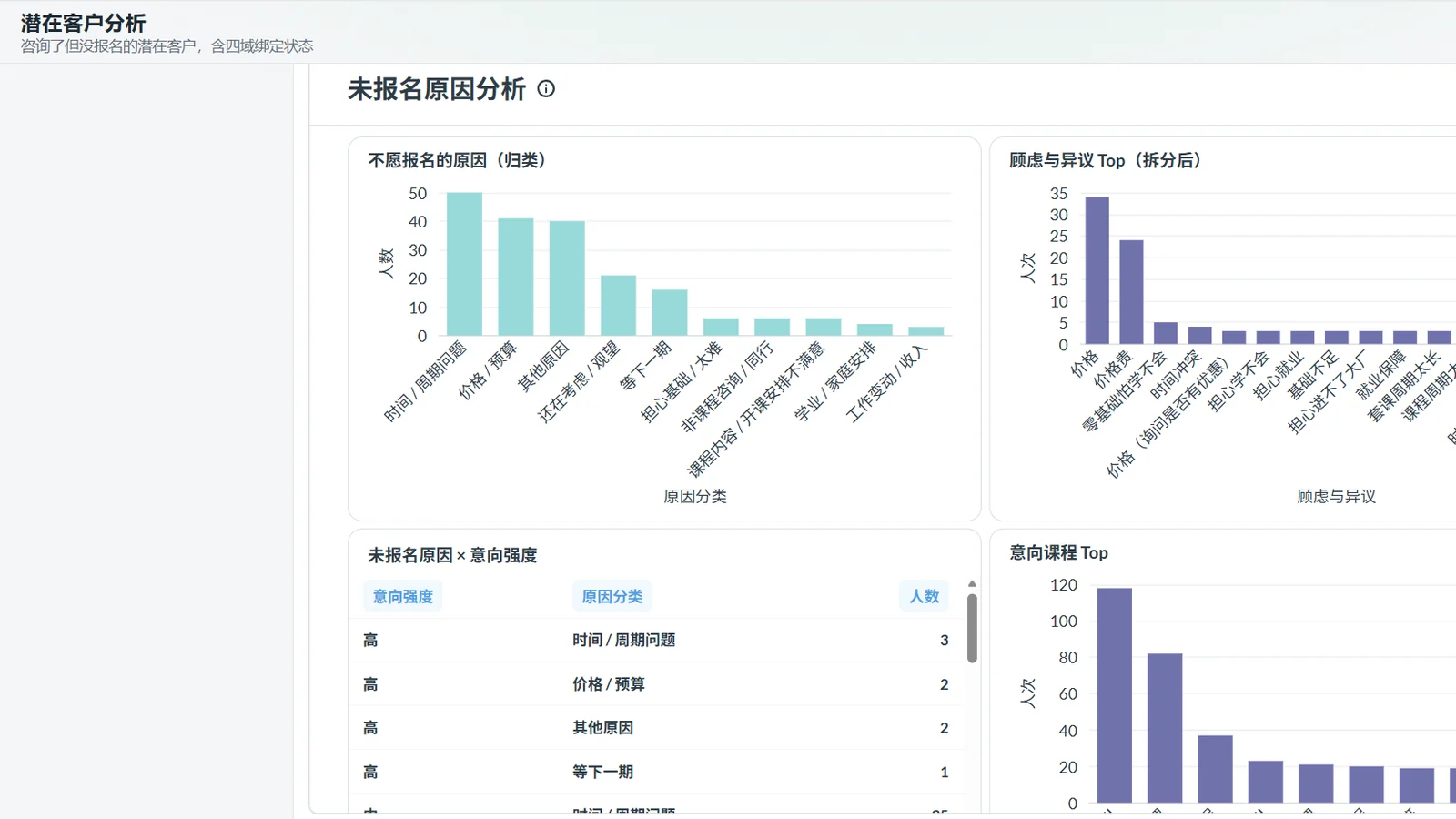This screenshot has height=819, width=1456.
Task: Click the 未报名原因 × 意向强度 table title
Action: coord(452,555)
